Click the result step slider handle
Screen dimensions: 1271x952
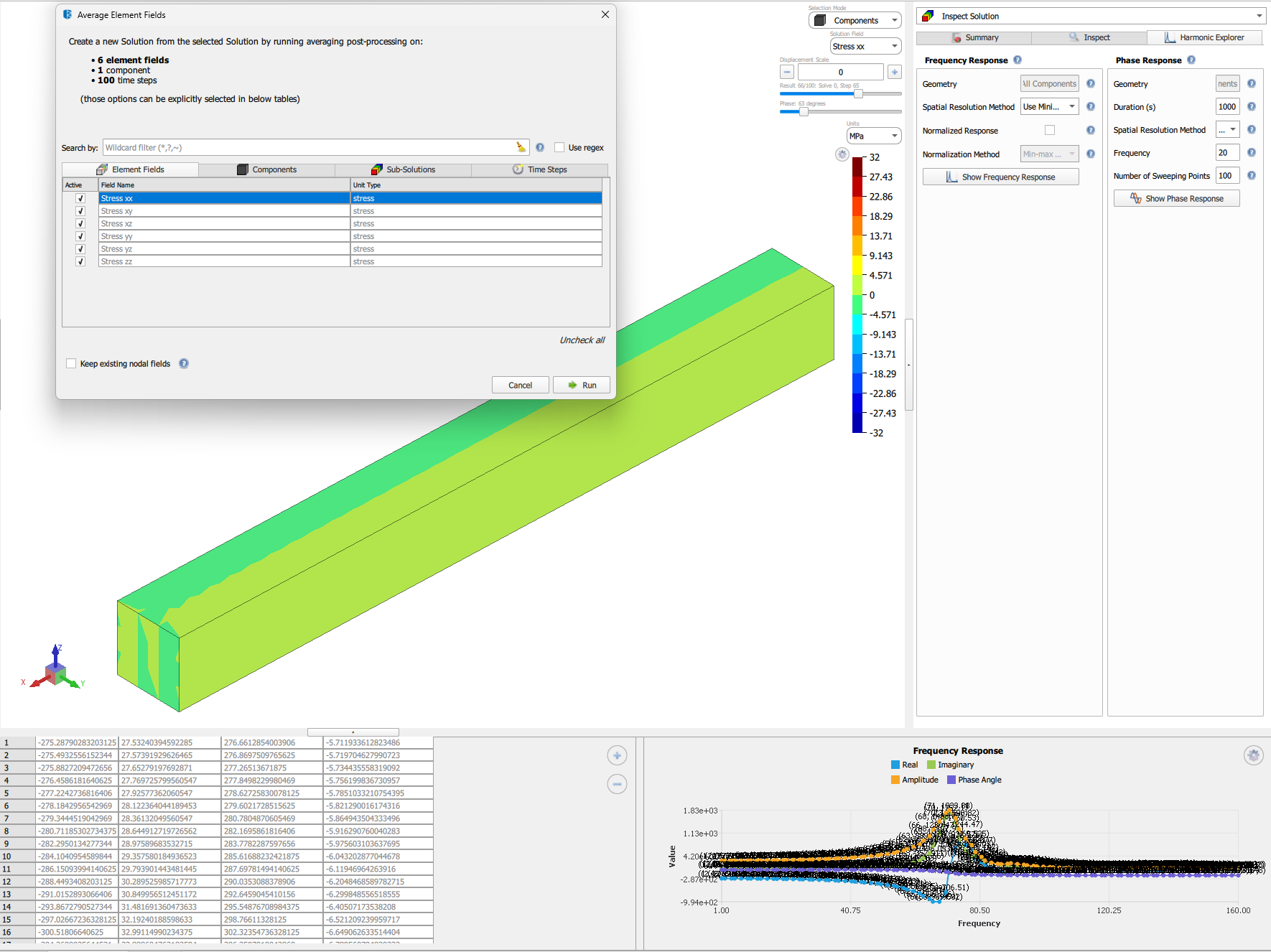[858, 93]
